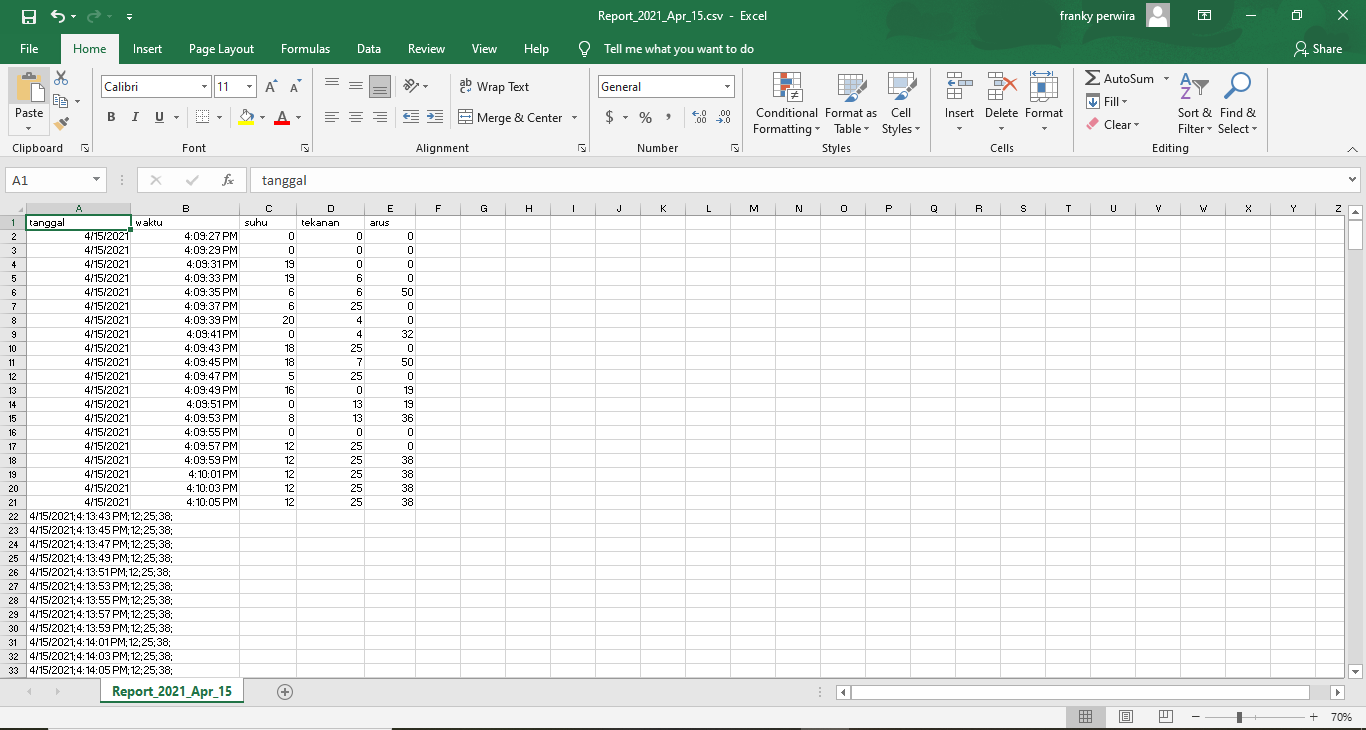Viewport: 1366px width, 730px height.
Task: Click the Sort & Filter button
Action: [1194, 105]
